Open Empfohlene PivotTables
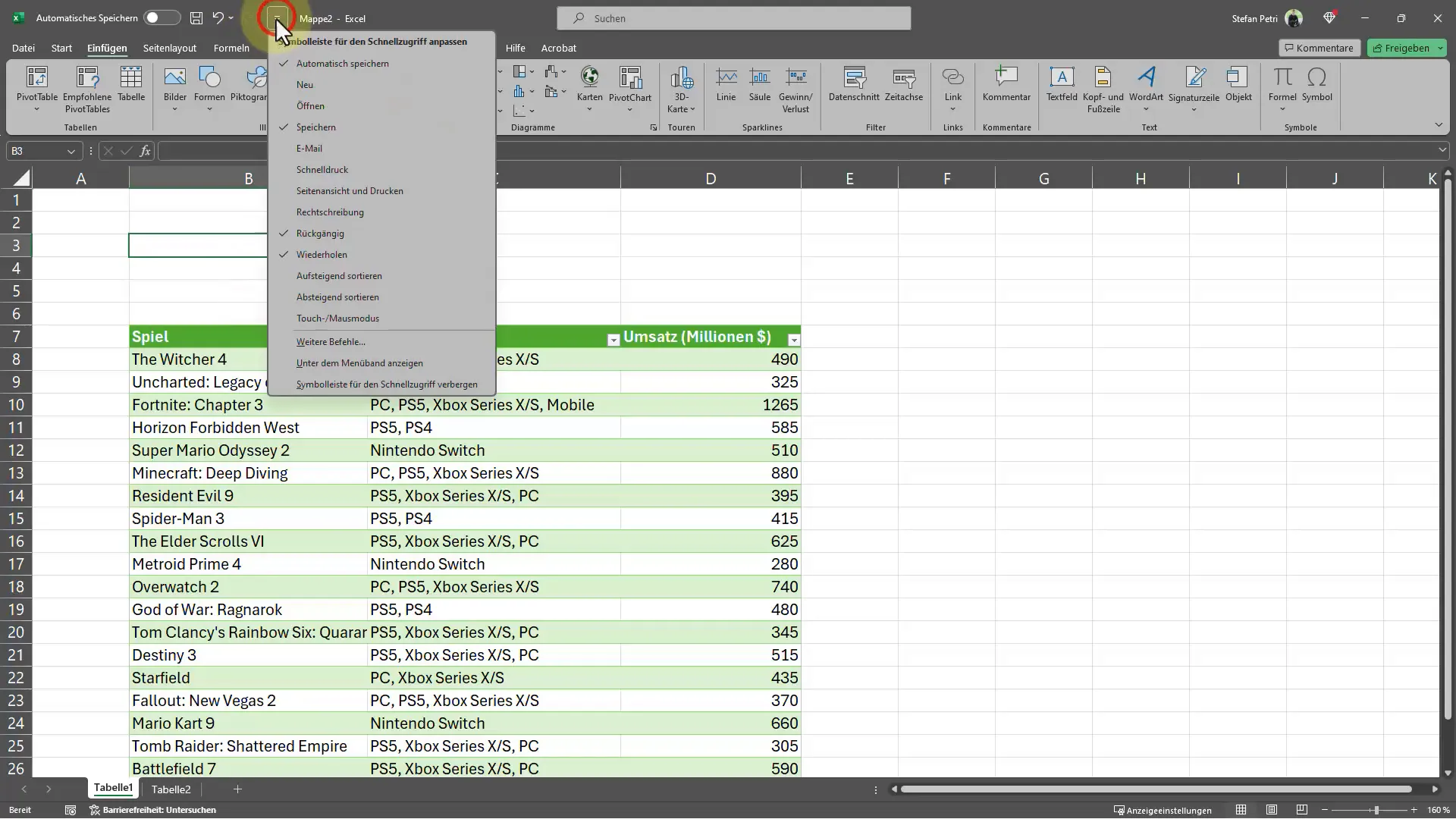Viewport: 1456px width, 819px height. point(87,88)
